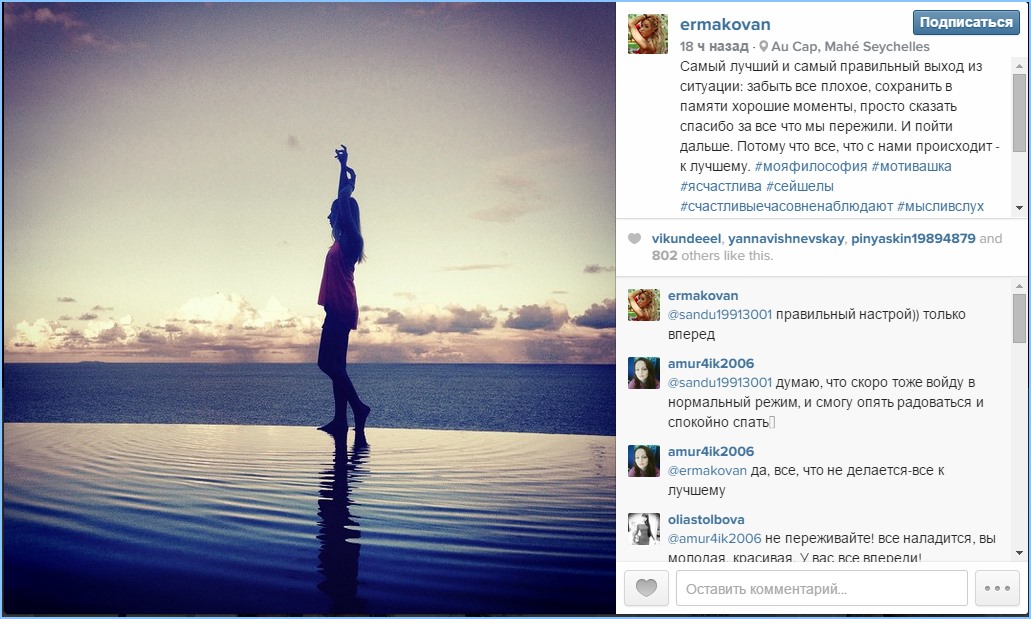Viewport: 1031px width, 619px height.
Task: Open the Au Cap, Mahé Seychelles location link
Action: point(850,47)
